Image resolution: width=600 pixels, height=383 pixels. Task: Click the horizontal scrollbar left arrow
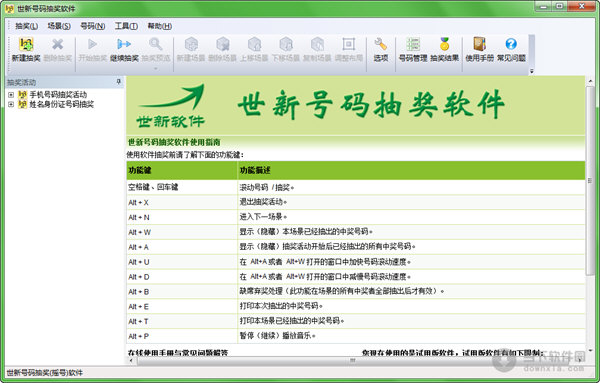tap(131, 360)
